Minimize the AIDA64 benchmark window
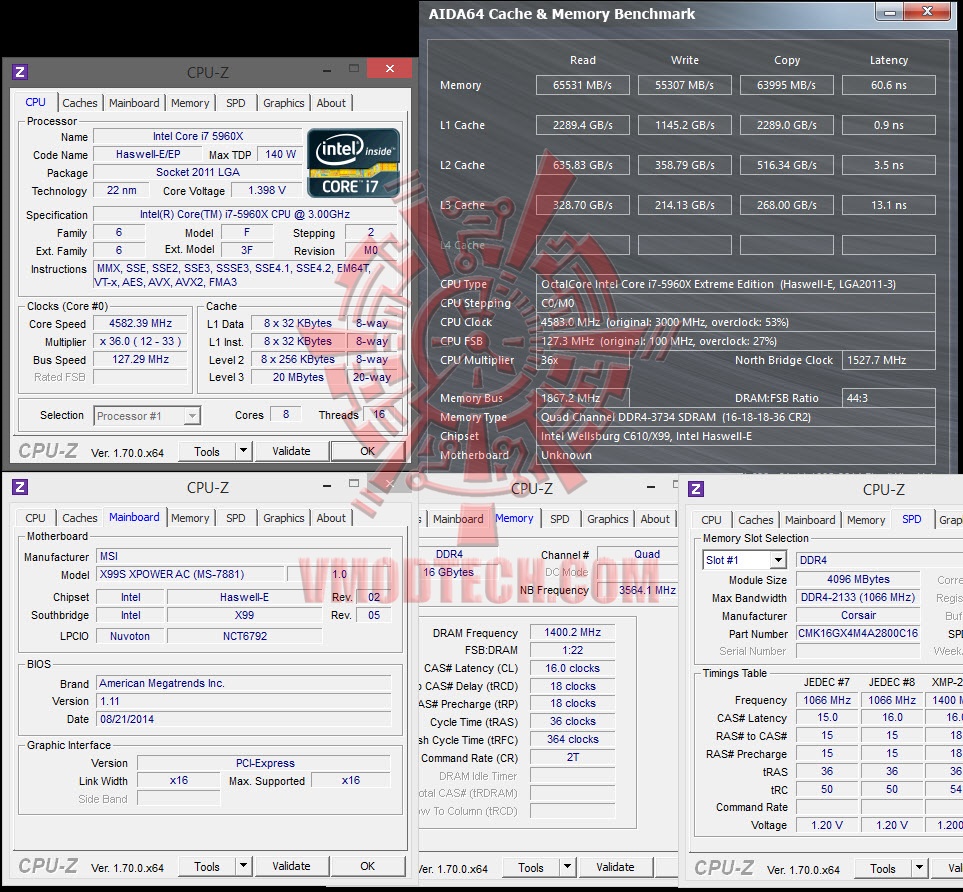The height and width of the screenshot is (892, 963). pos(889,11)
